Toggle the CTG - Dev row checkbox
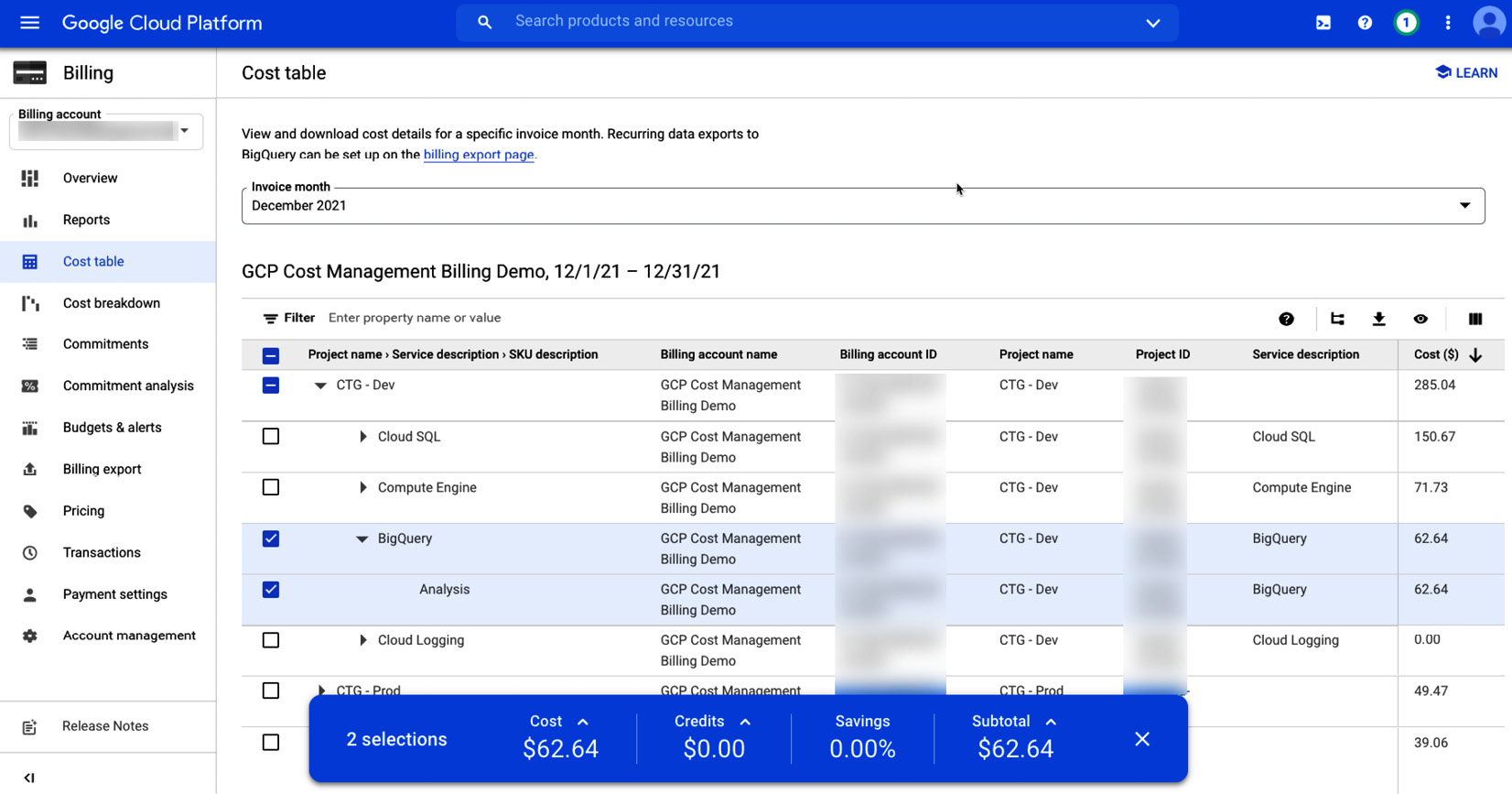 pos(271,386)
